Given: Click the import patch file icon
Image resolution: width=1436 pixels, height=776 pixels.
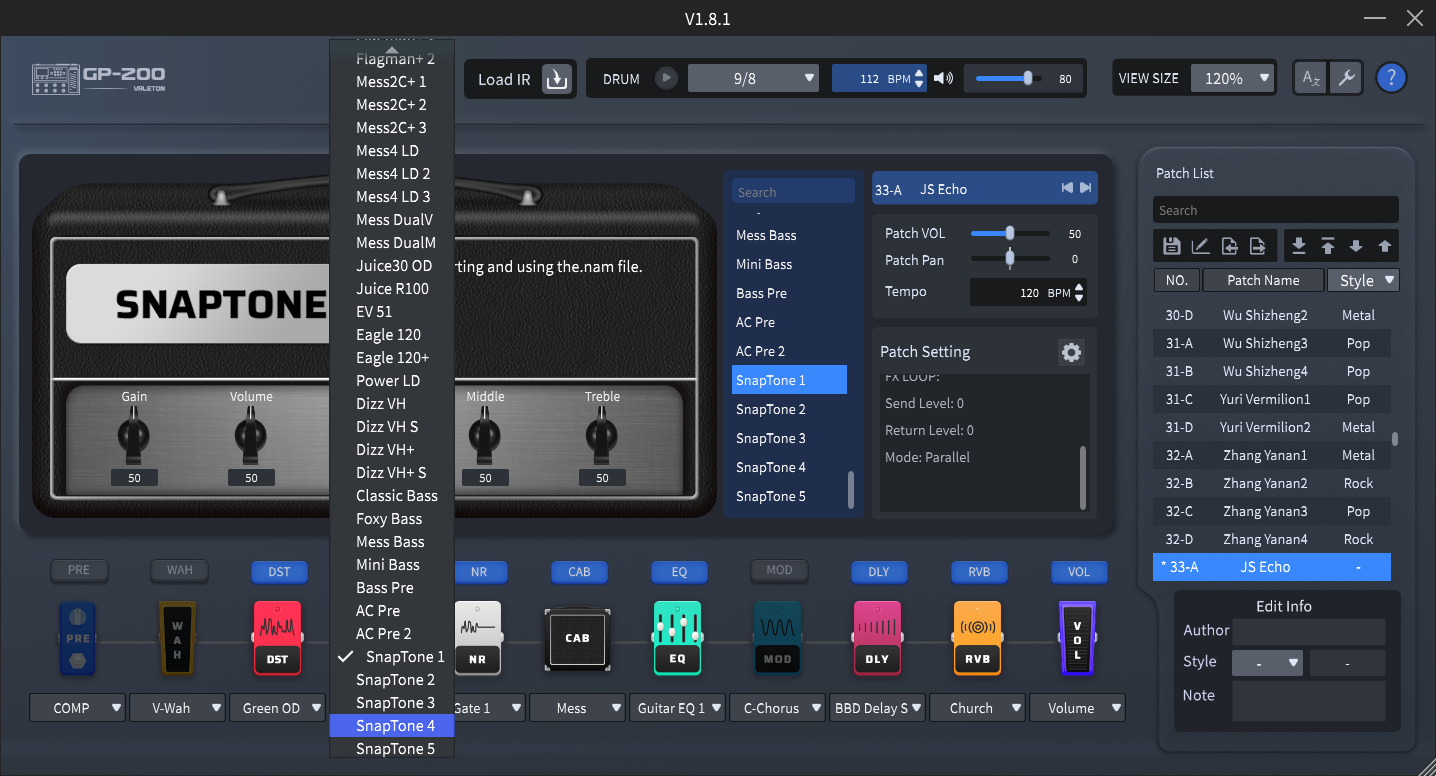Looking at the screenshot, I should tap(1229, 246).
